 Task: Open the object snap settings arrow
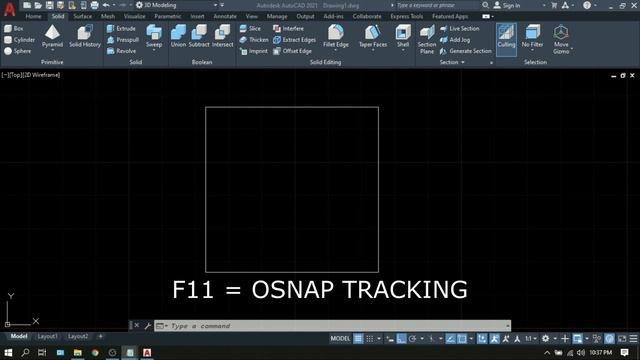pos(471,339)
